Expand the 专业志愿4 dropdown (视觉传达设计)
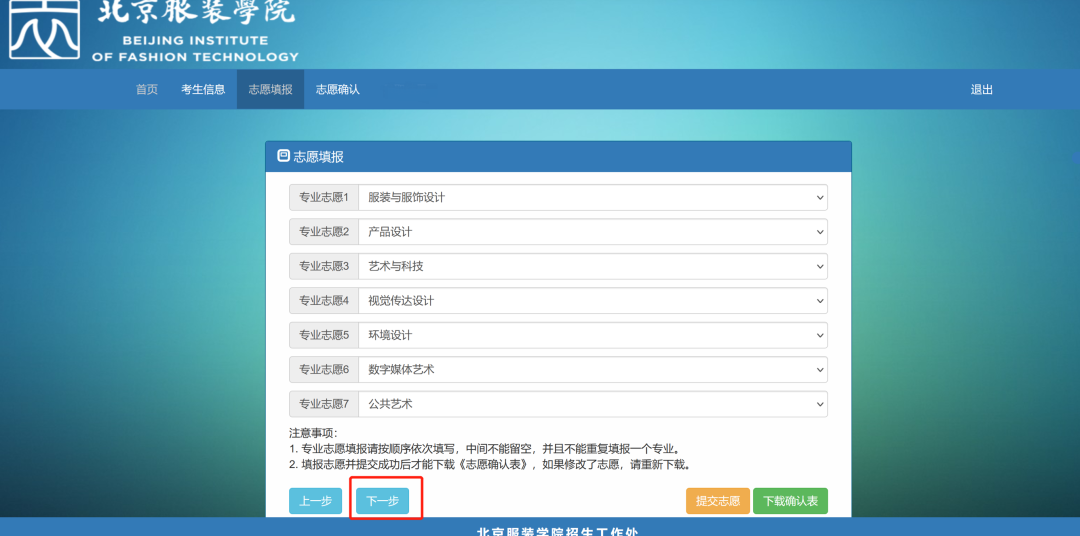Viewport: 1080px width, 536px height. click(592, 301)
